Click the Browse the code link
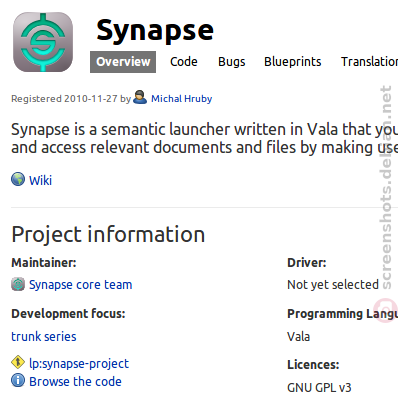The height and width of the screenshot is (397, 398). click(75, 381)
